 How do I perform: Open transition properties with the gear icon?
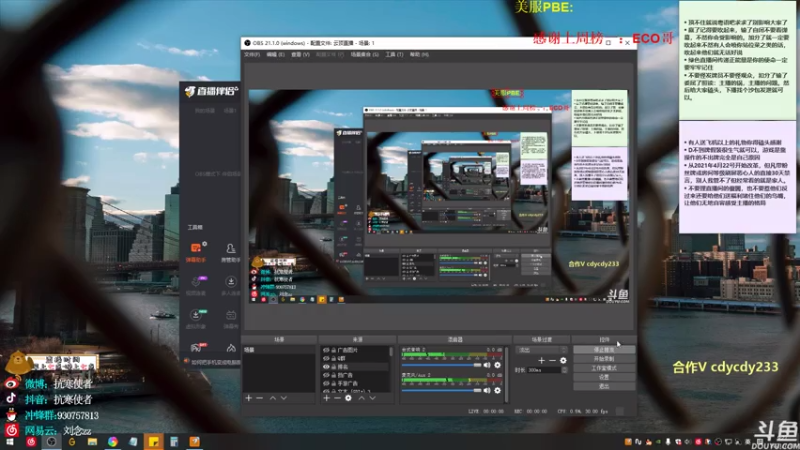click(563, 360)
